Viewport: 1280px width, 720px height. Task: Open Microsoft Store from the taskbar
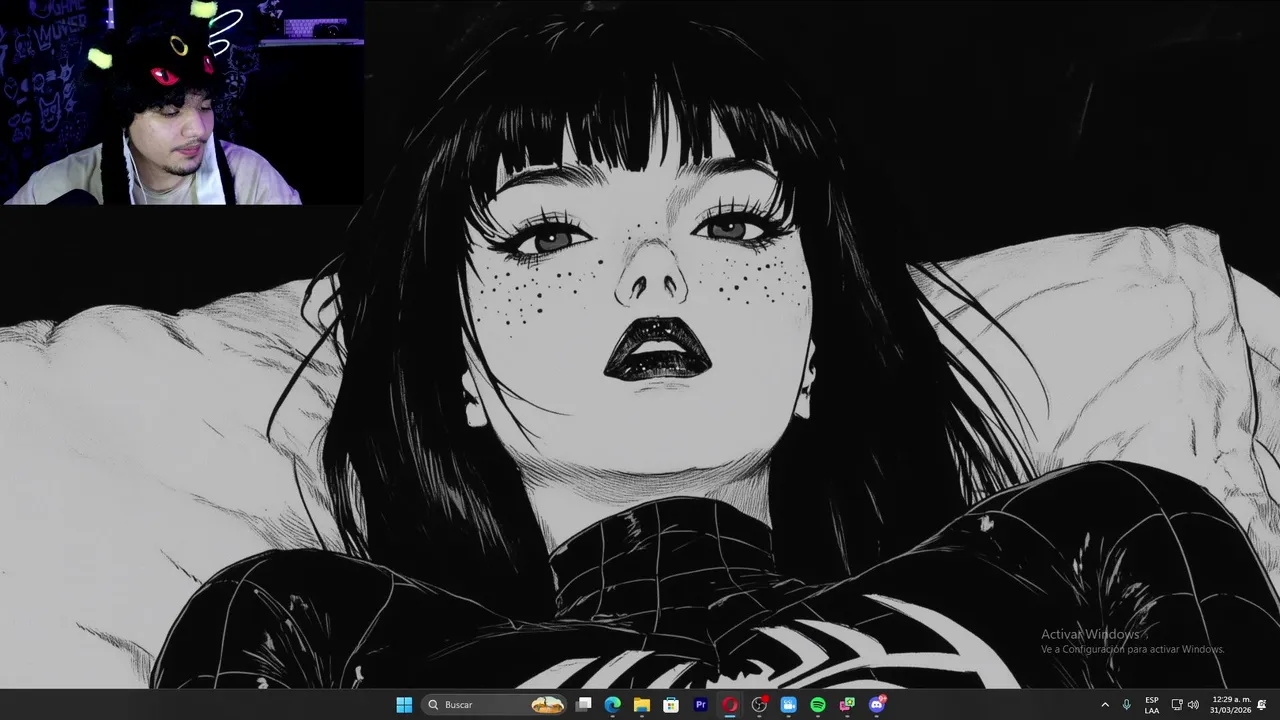[x=671, y=705]
